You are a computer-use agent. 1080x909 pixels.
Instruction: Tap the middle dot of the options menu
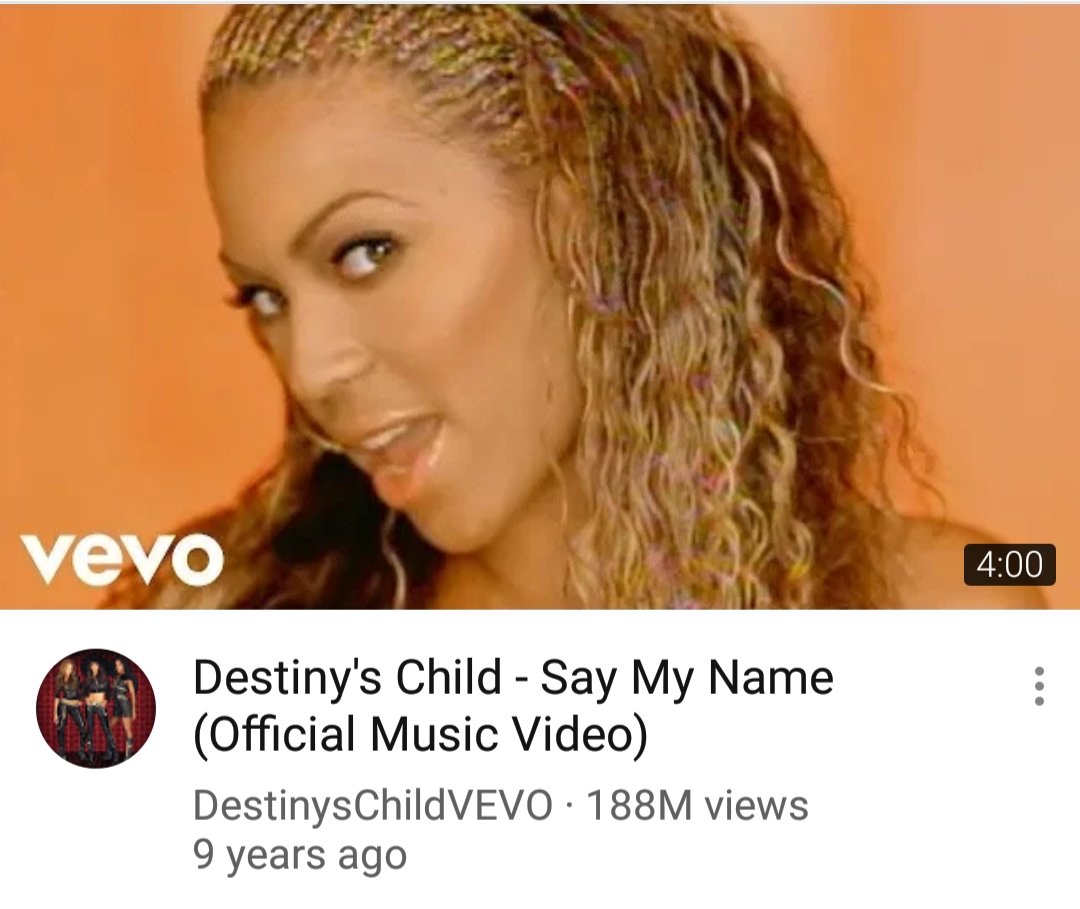[x=1039, y=686]
